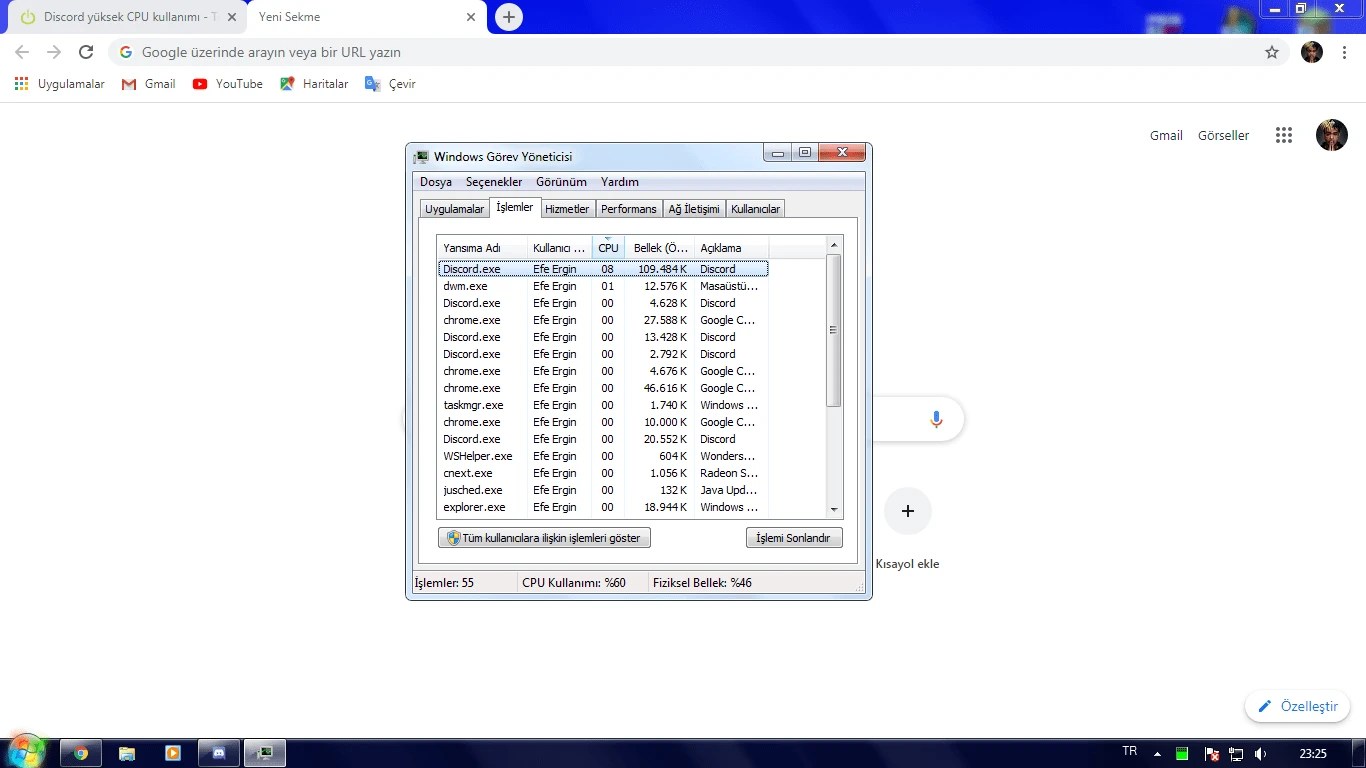Image resolution: width=1366 pixels, height=768 pixels.
Task: Open a new Chrome tab with the plus button
Action: click(x=509, y=17)
